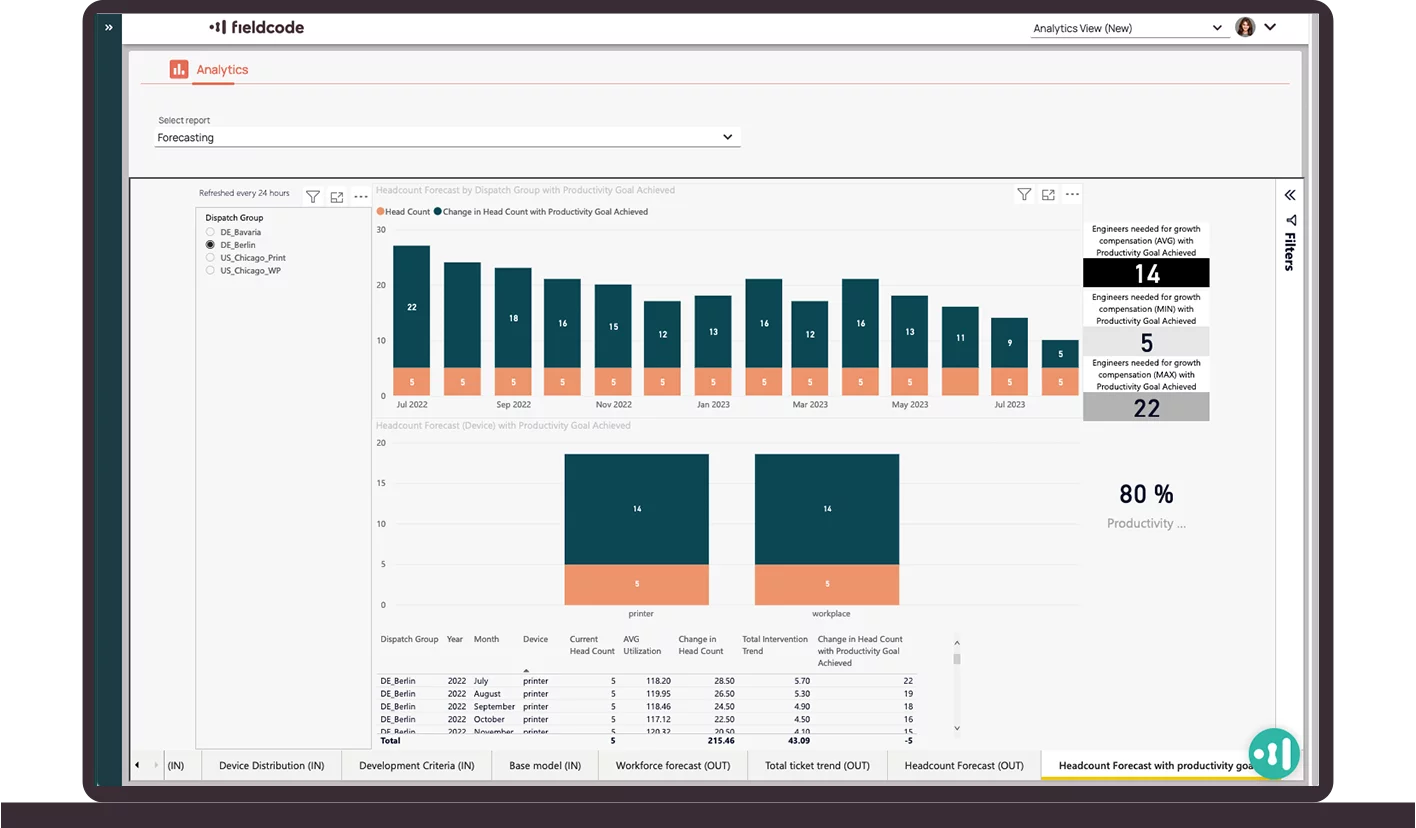Image resolution: width=1416 pixels, height=828 pixels.
Task: Expand the left sidebar with double chevron
Action: (x=108, y=28)
